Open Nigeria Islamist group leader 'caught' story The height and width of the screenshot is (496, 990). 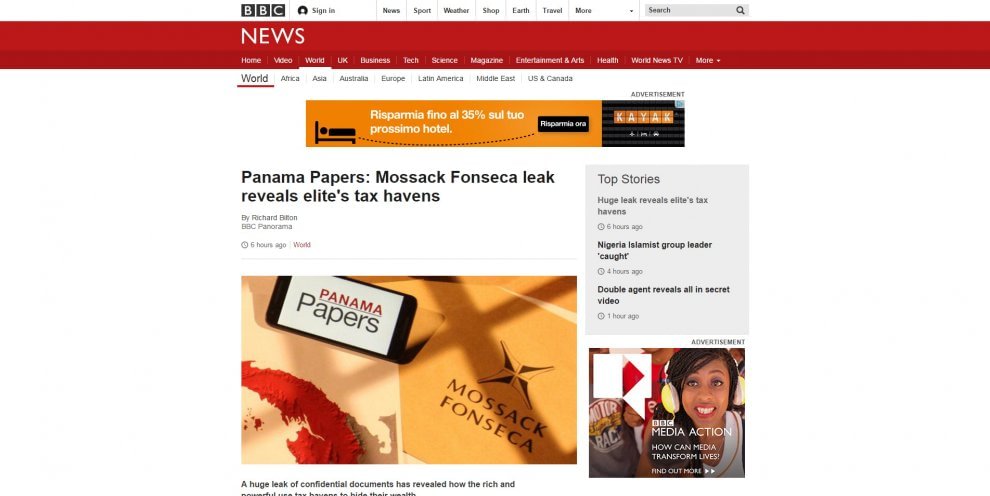point(655,251)
